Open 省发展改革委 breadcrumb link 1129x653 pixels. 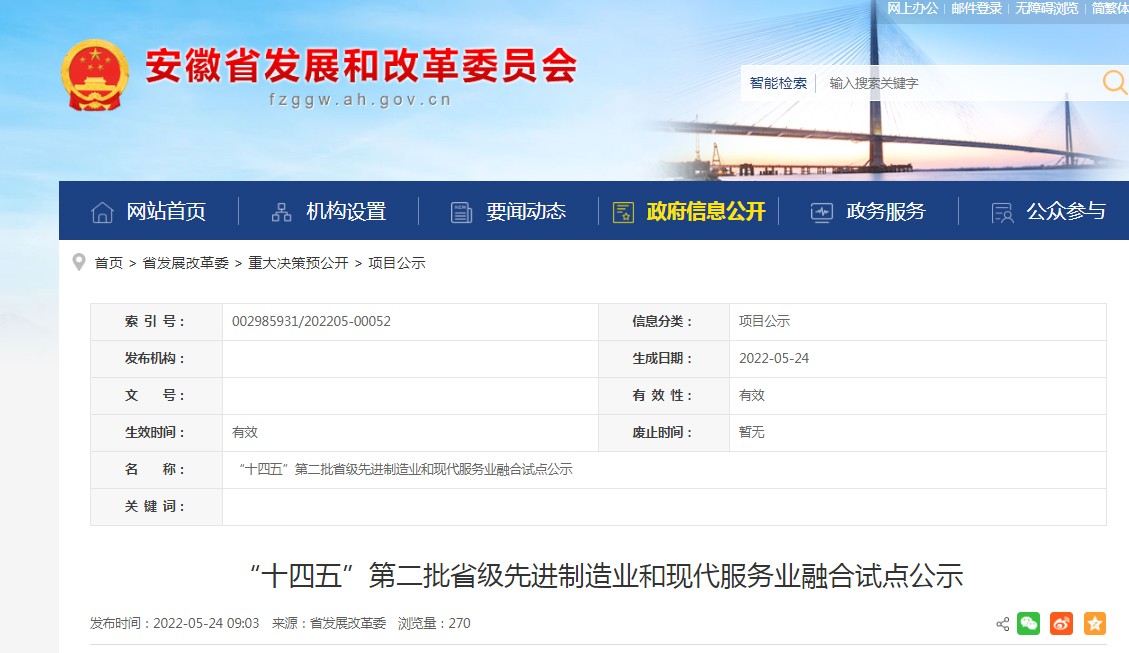[186, 263]
